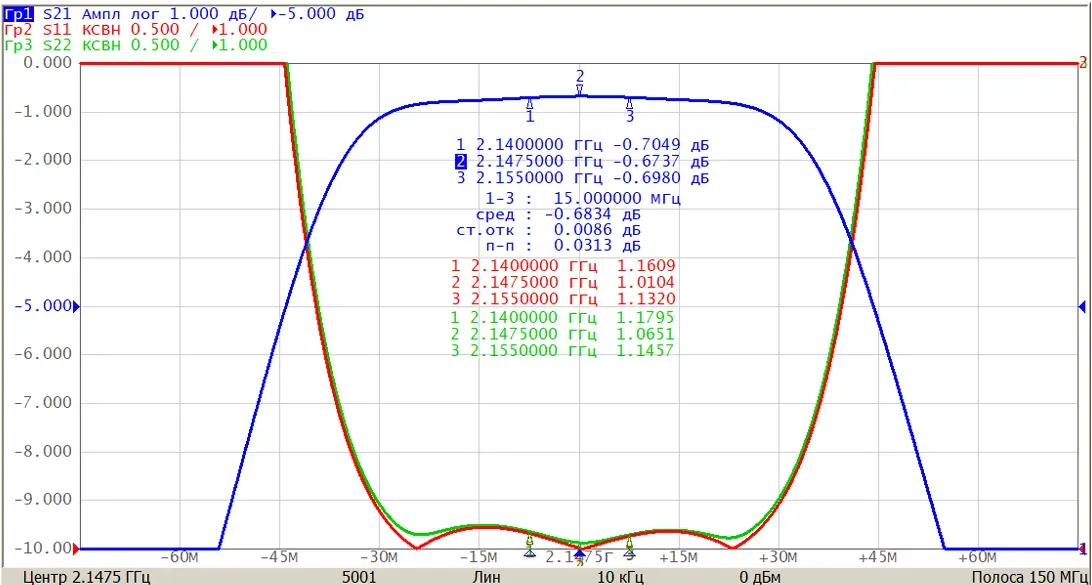The image size is (1092, 585).
Task: Click the ст.отк statistic 0.0086 дБ
Action: 598,230
